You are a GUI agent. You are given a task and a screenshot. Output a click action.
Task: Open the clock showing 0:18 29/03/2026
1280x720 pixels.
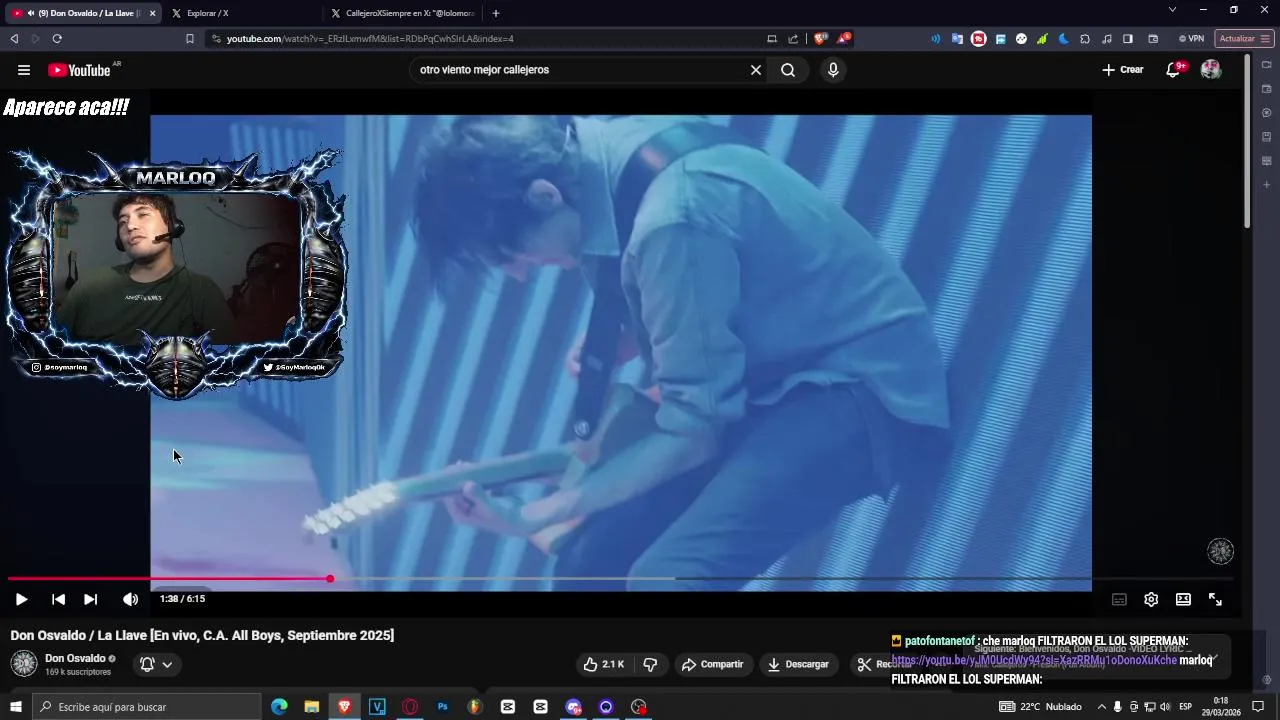1221,707
